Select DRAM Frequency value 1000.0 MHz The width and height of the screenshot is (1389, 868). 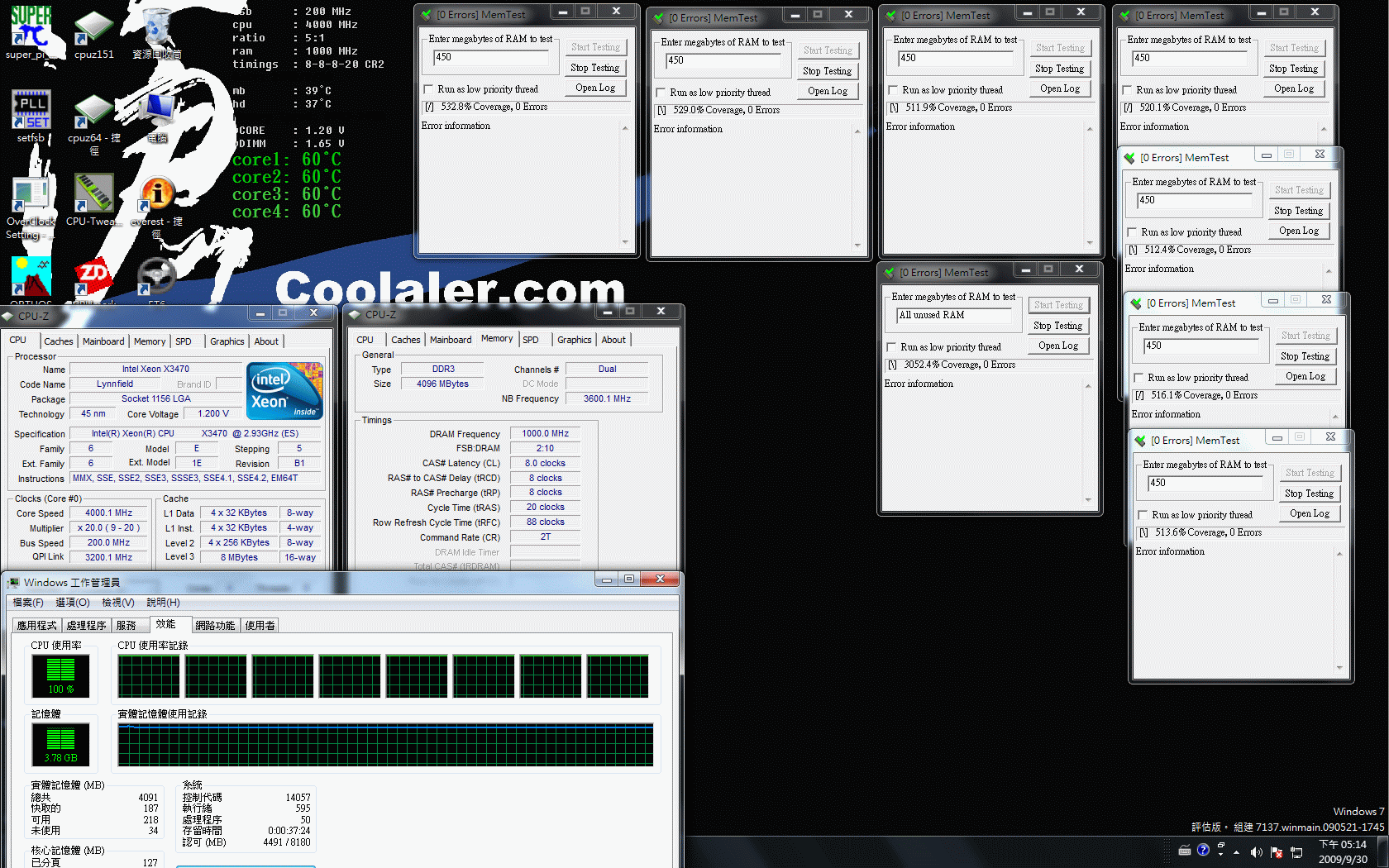point(546,433)
